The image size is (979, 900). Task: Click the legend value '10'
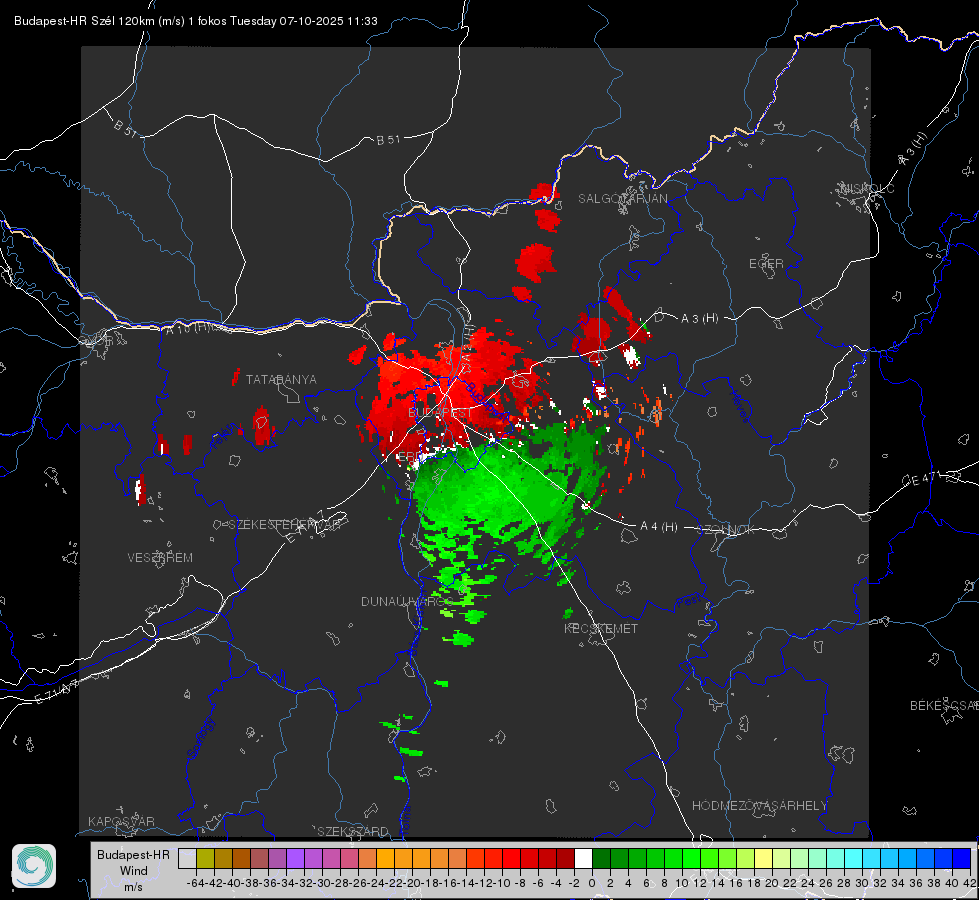[682, 883]
